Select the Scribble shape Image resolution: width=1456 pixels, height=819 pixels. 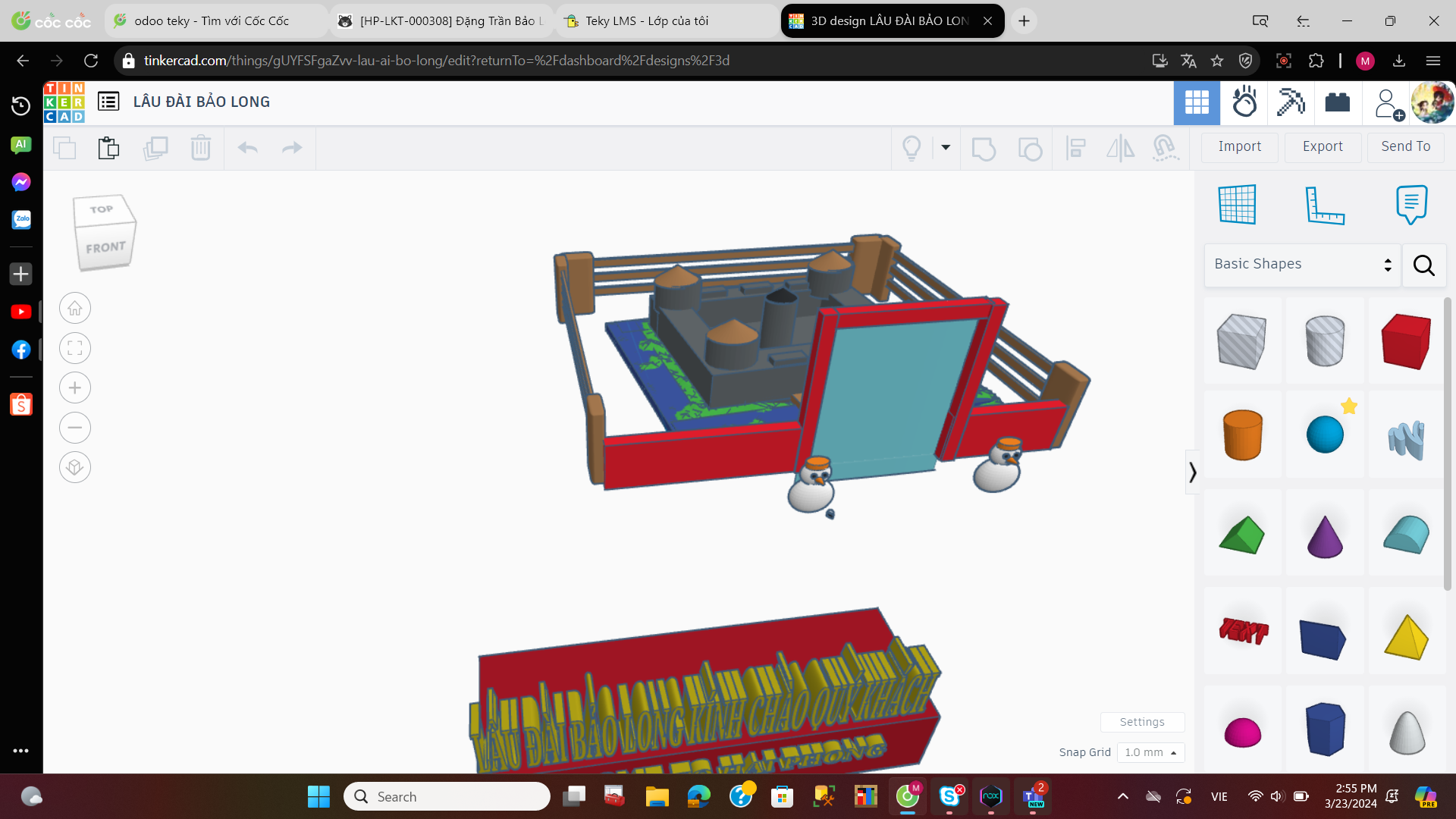point(1406,440)
